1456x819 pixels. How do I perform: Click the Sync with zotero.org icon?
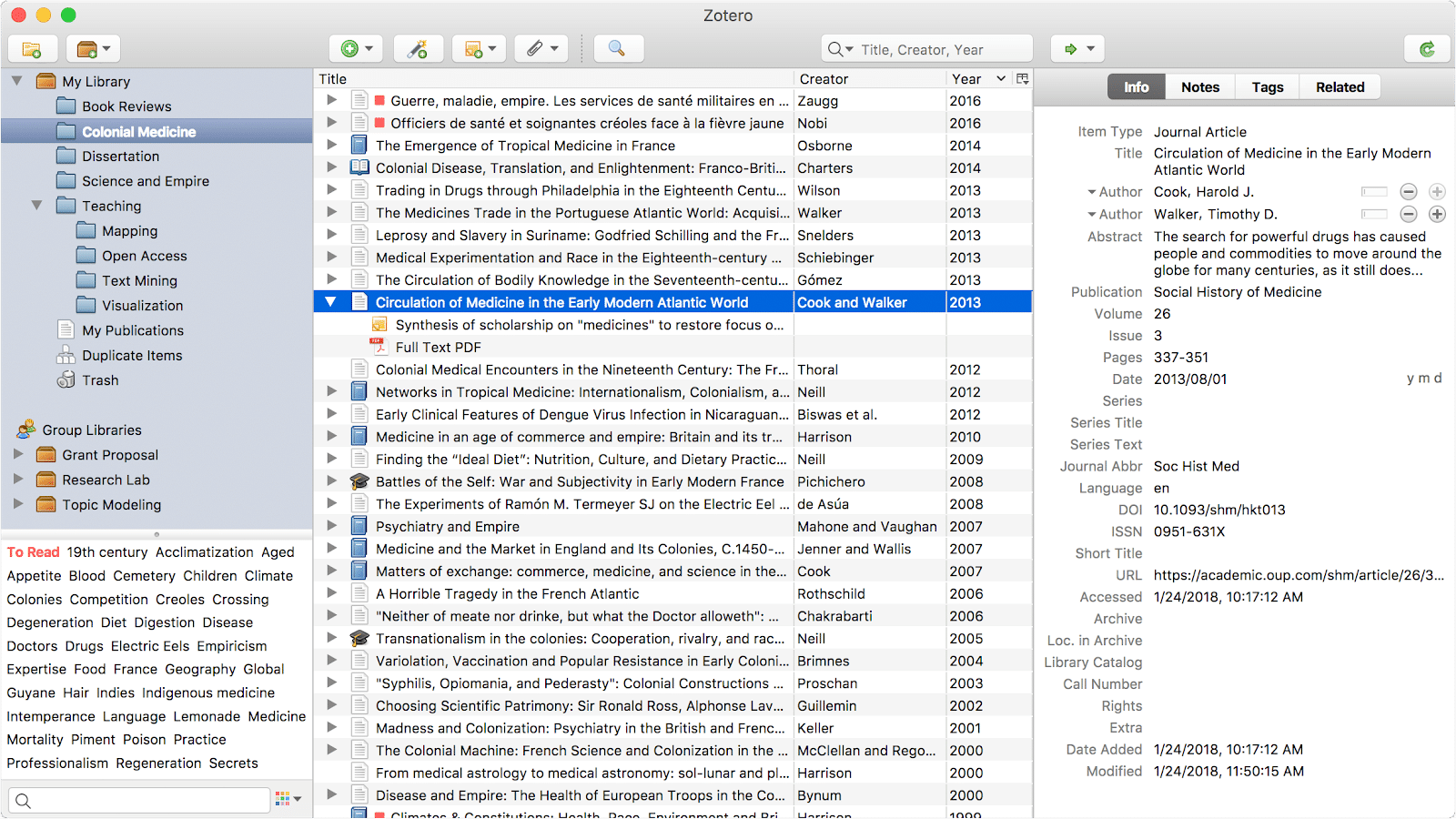click(x=1427, y=49)
